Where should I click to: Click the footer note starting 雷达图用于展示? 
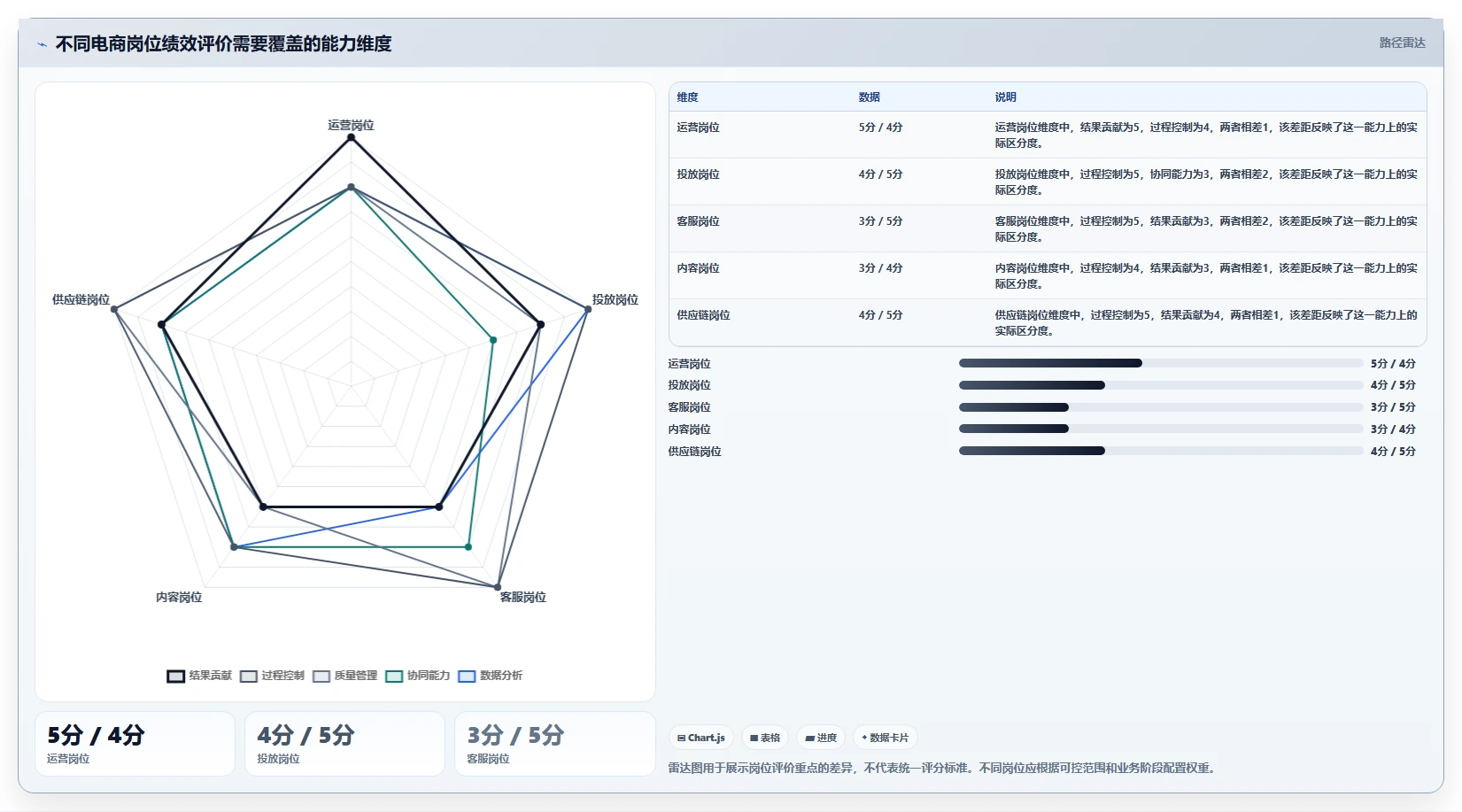[944, 768]
